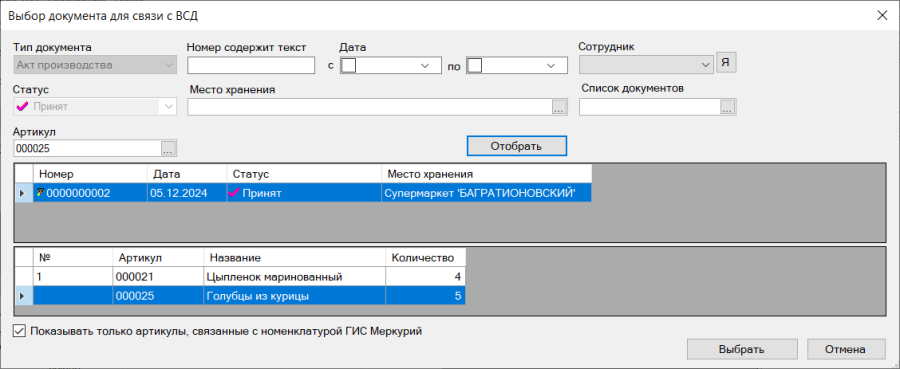Open the end date calendar dropdown

coord(552,66)
